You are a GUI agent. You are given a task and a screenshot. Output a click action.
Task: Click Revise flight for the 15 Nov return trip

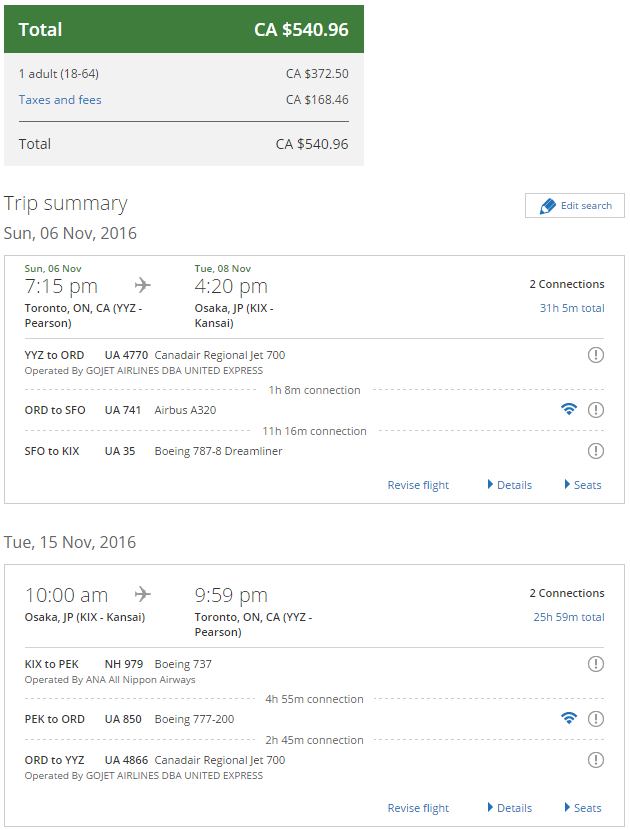pos(418,808)
